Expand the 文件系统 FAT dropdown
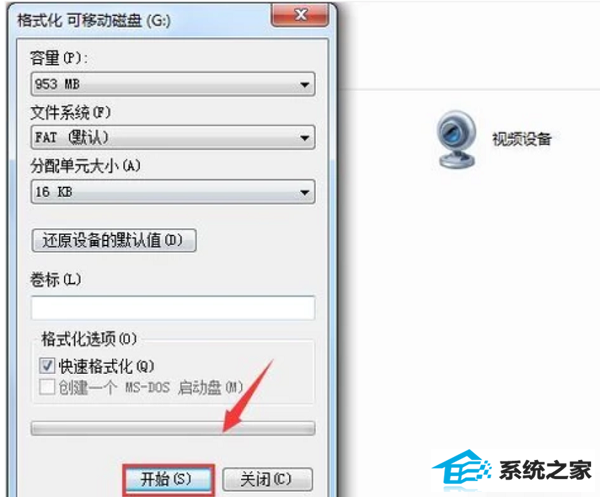Screen dimensions: 600x497 pyautogui.click(x=173, y=137)
